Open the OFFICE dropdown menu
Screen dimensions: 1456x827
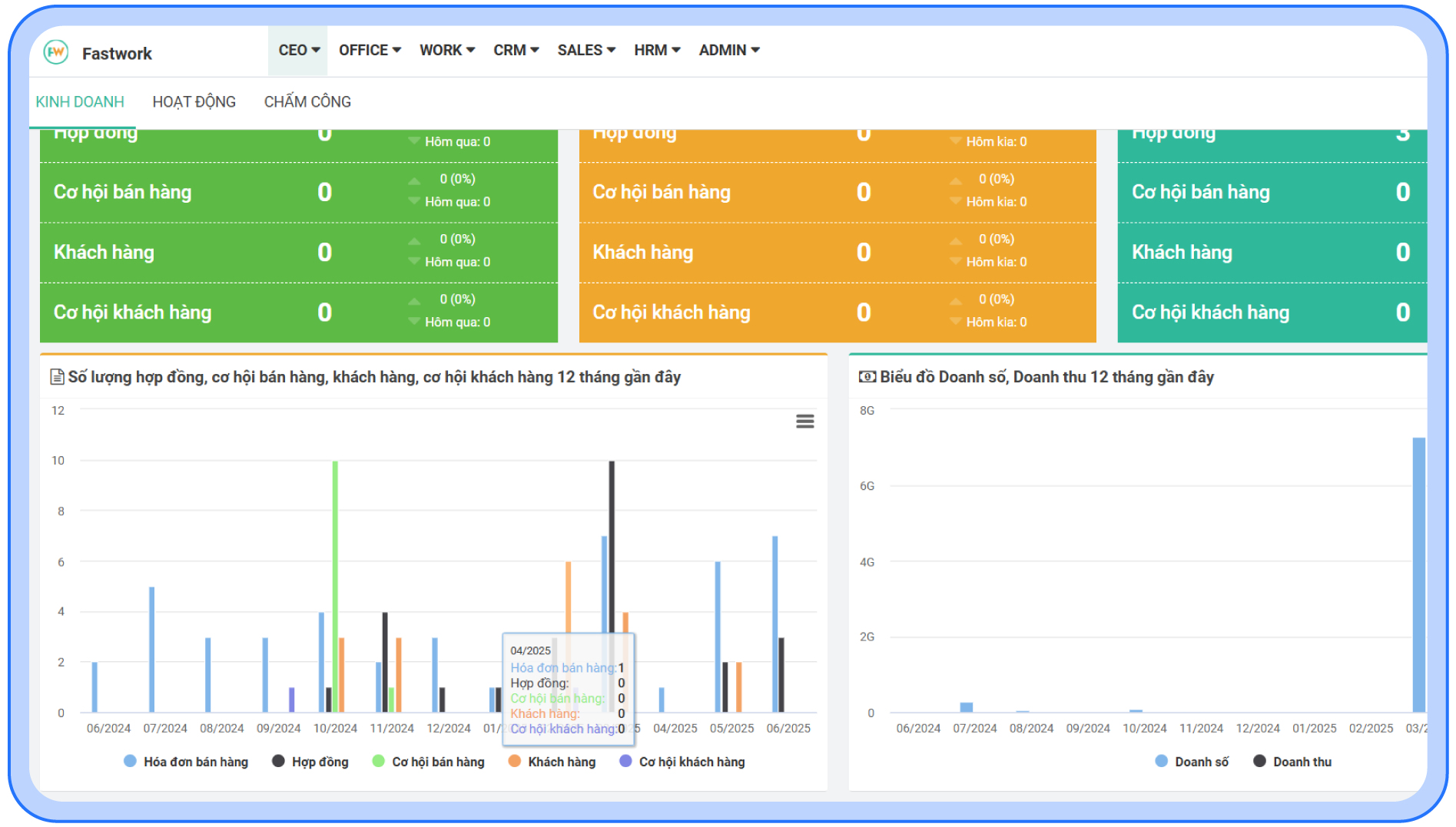tap(370, 50)
